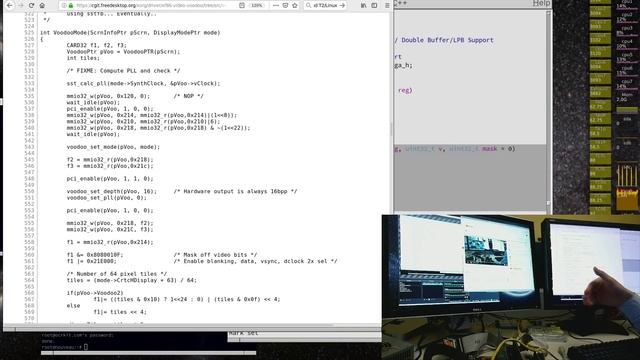Image resolution: width=640 pixels, height=360 pixels.
Task: Go back in the Firefox browser
Action: click(10, 5)
